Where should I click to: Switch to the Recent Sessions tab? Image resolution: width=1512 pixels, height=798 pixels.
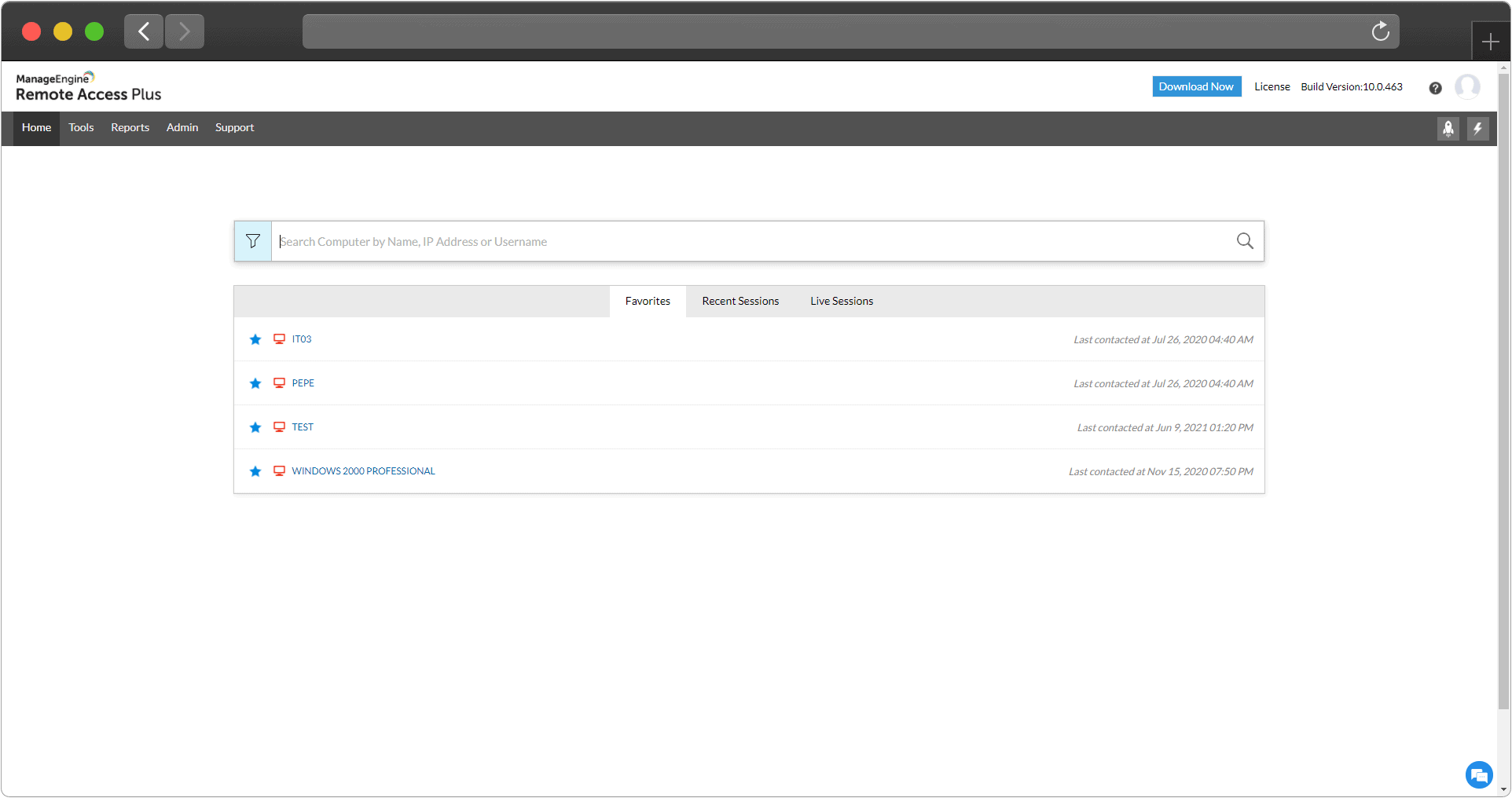click(740, 302)
